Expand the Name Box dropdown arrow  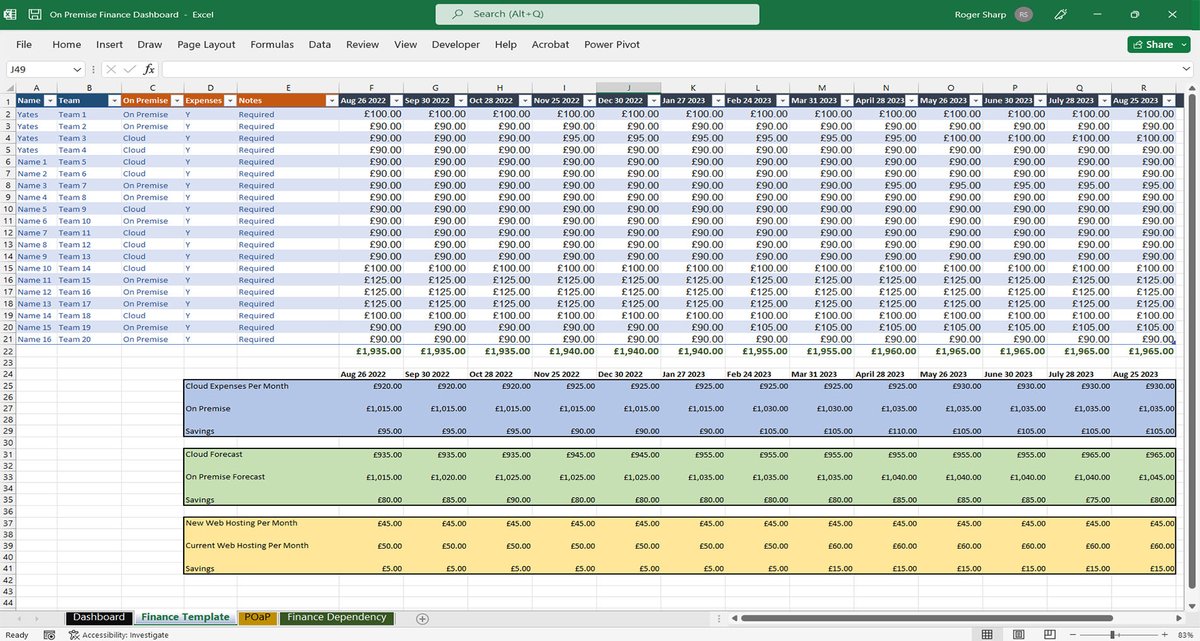tap(78, 69)
